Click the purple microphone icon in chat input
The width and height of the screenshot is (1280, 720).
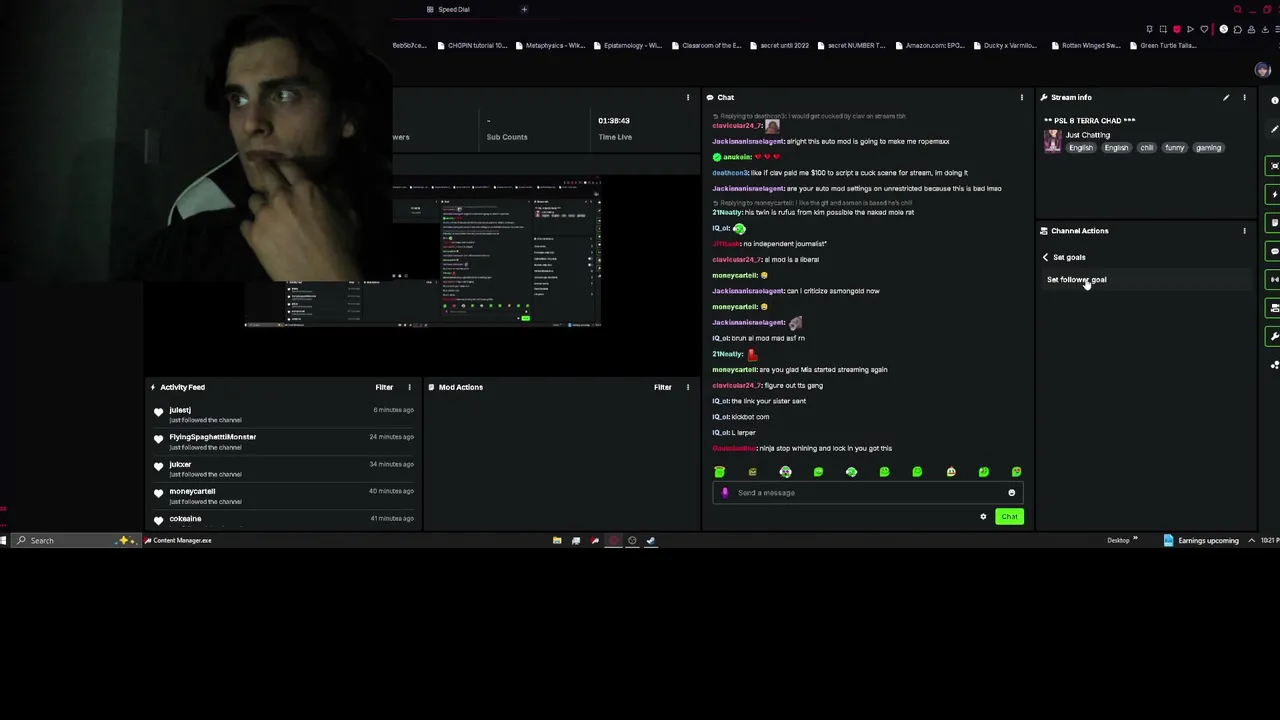point(725,492)
